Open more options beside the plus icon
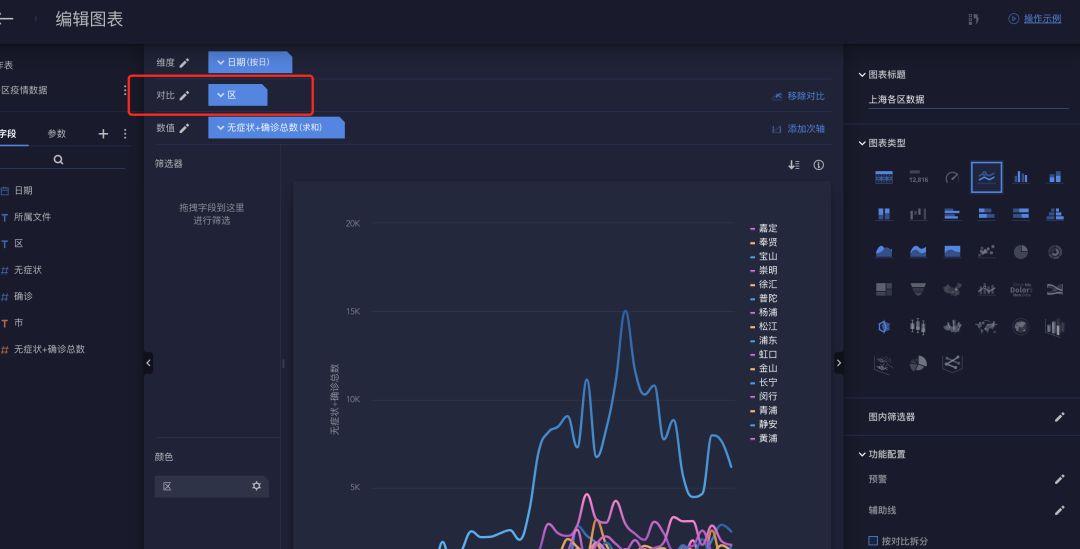The height and width of the screenshot is (549, 1080). pyautogui.click(x=125, y=134)
